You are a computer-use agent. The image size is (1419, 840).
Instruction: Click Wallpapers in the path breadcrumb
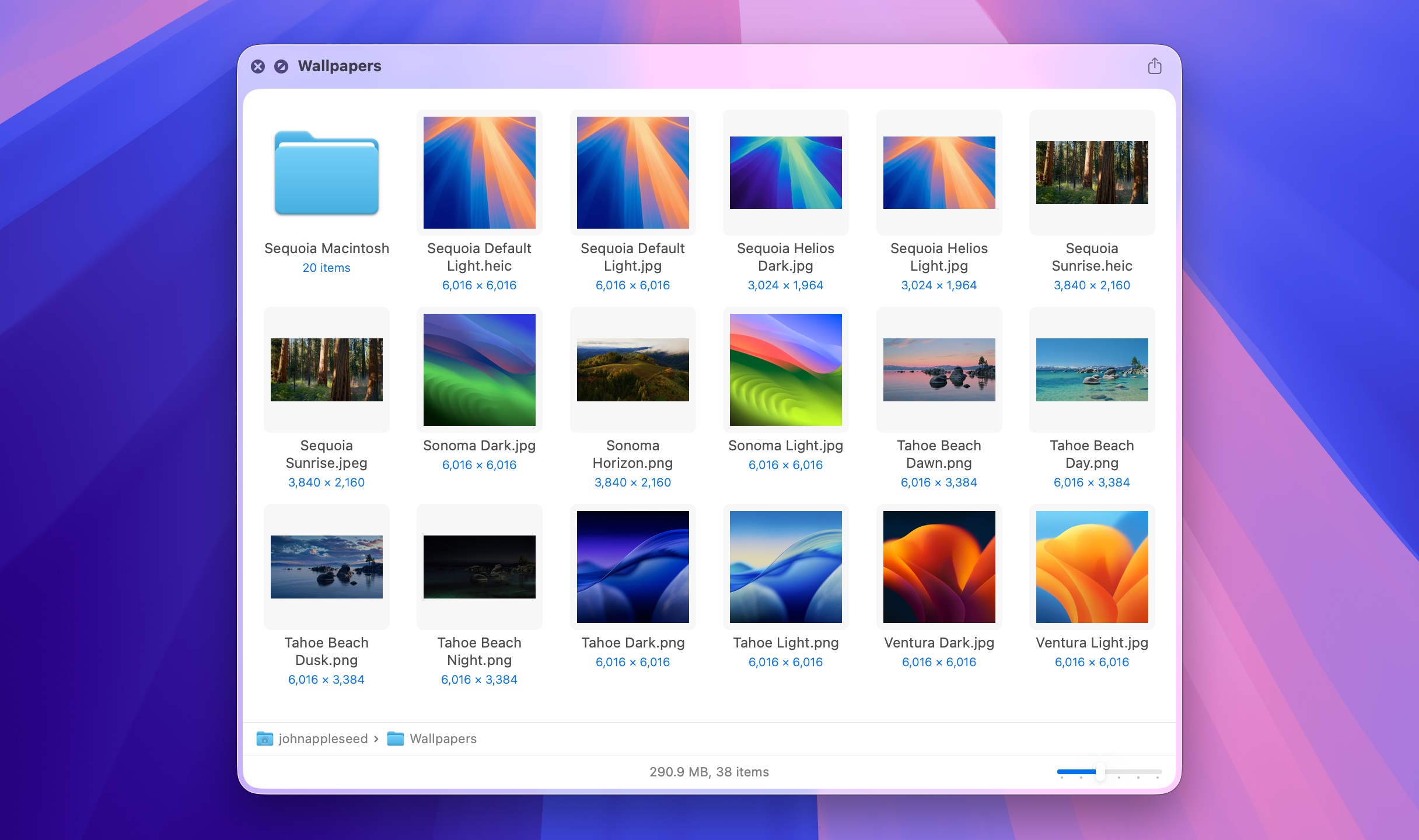tap(443, 738)
